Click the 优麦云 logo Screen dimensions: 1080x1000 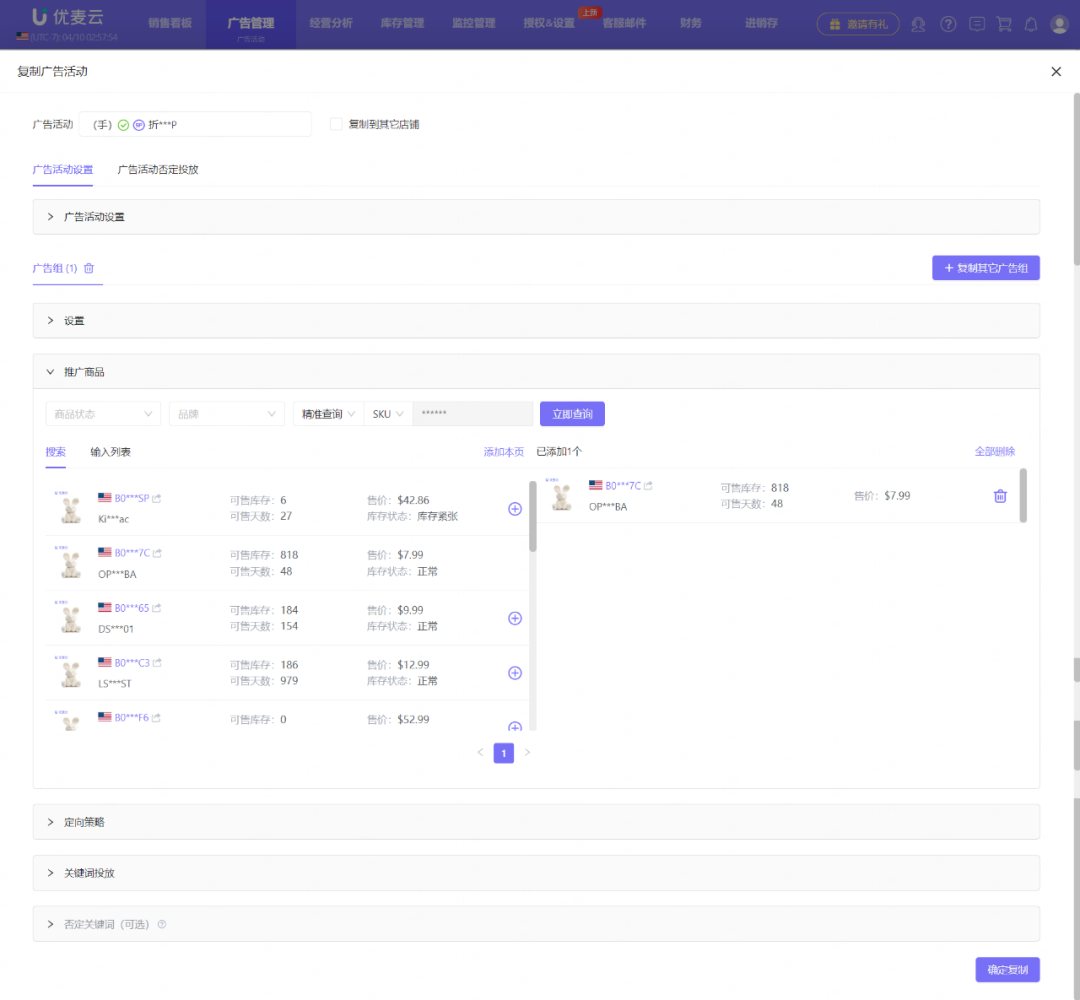point(68,17)
